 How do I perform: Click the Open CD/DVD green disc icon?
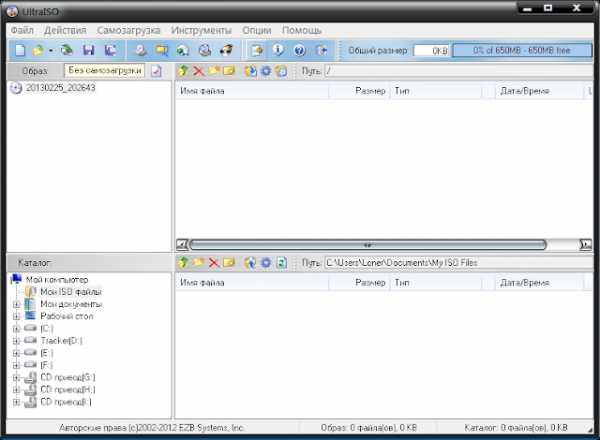[67, 50]
